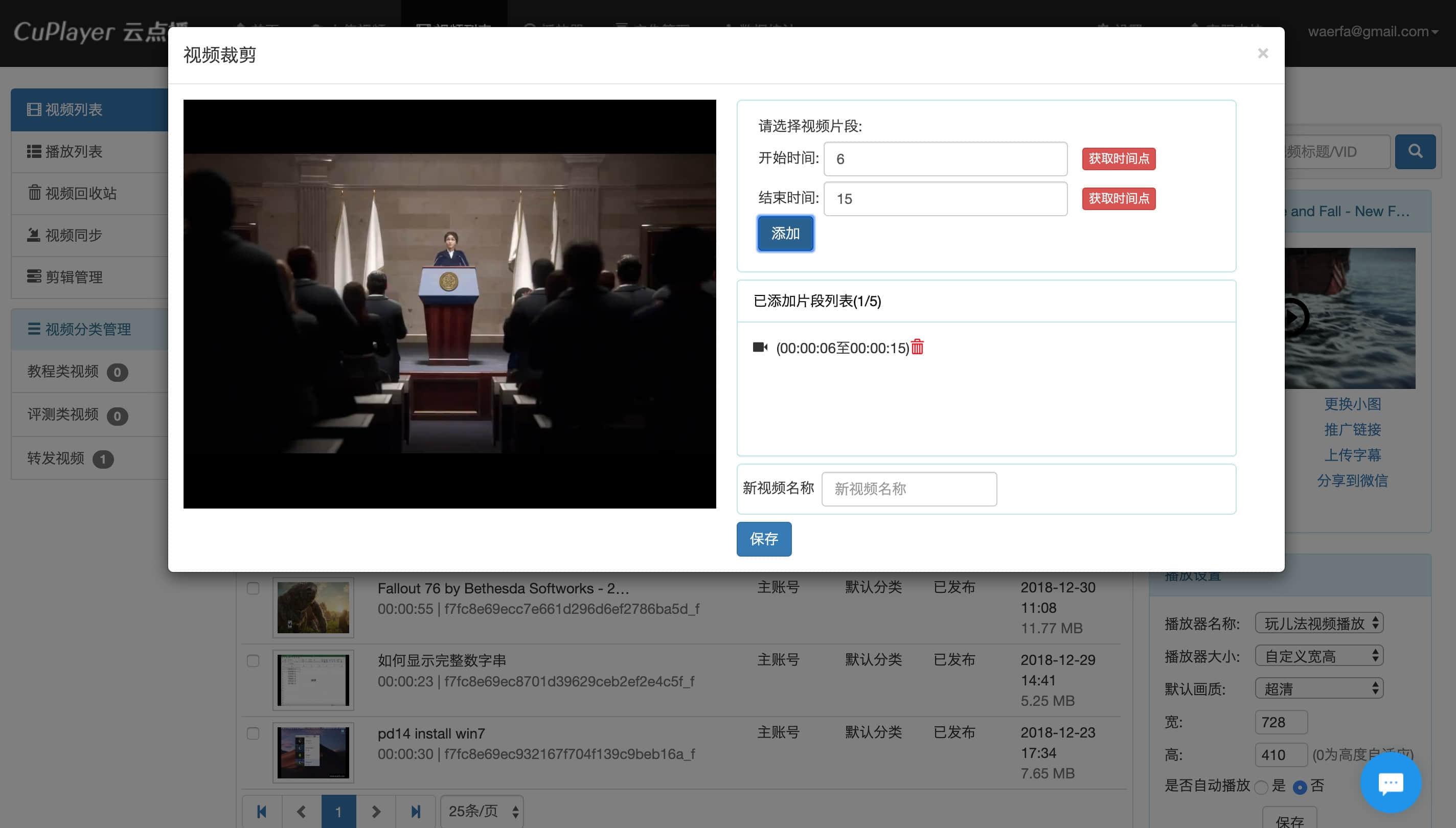Click 如何显示完整数字串 title

442,661
